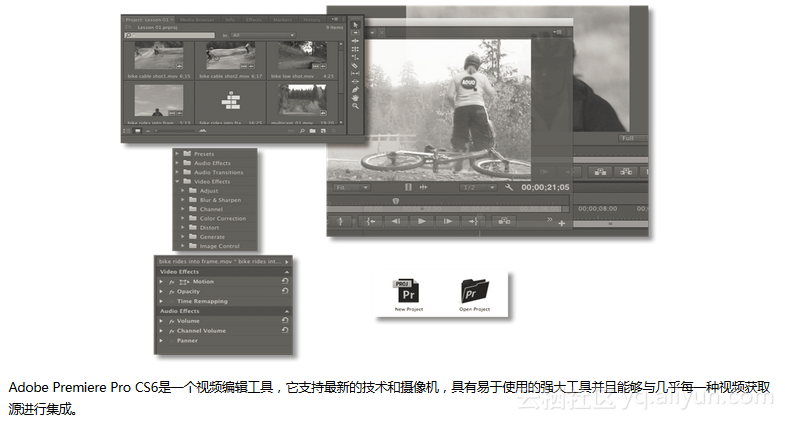Go to In point in monitor
Image resolution: width=785 pixels, height=421 pixels.
coord(371,221)
